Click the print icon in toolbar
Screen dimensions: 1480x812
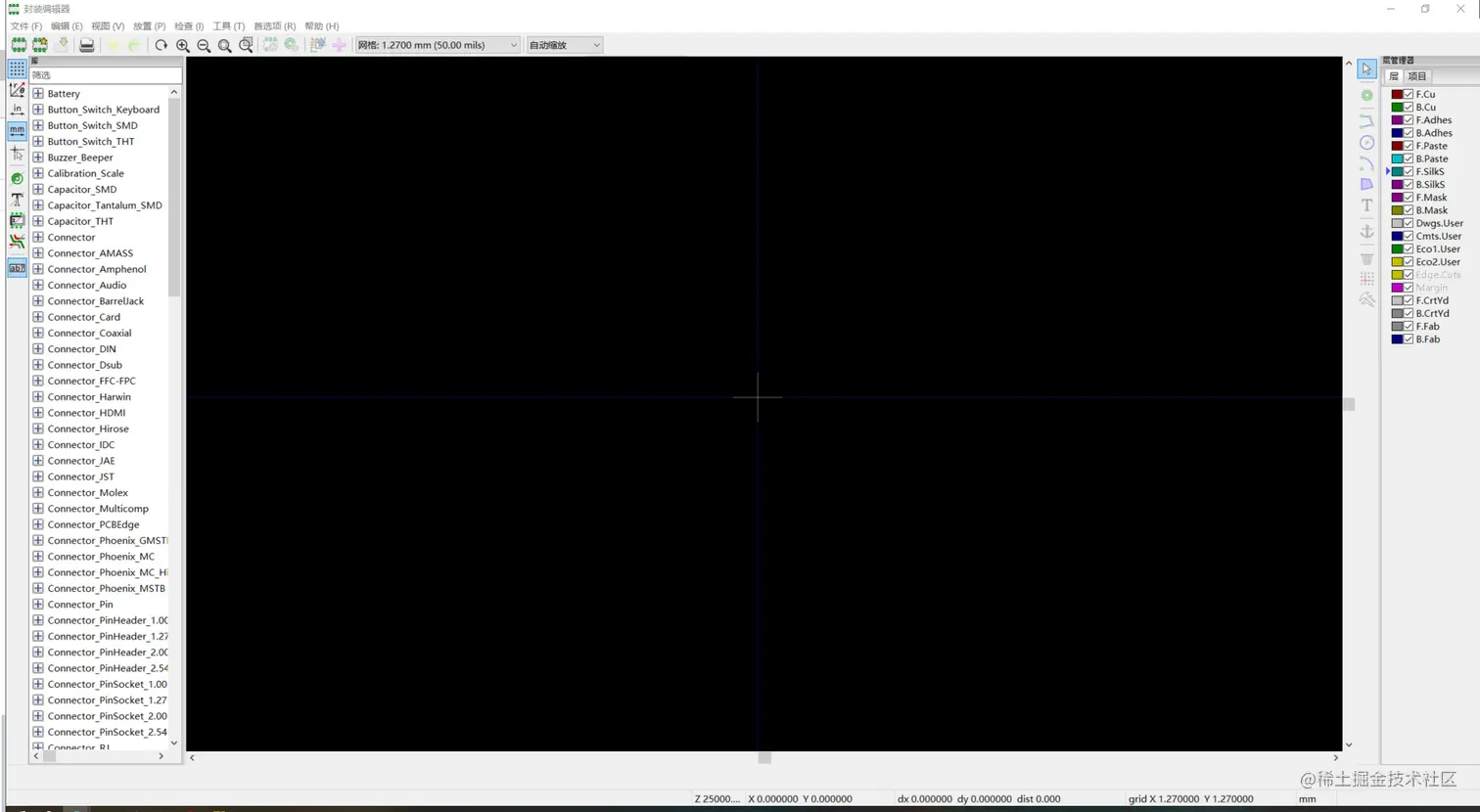tap(87, 45)
